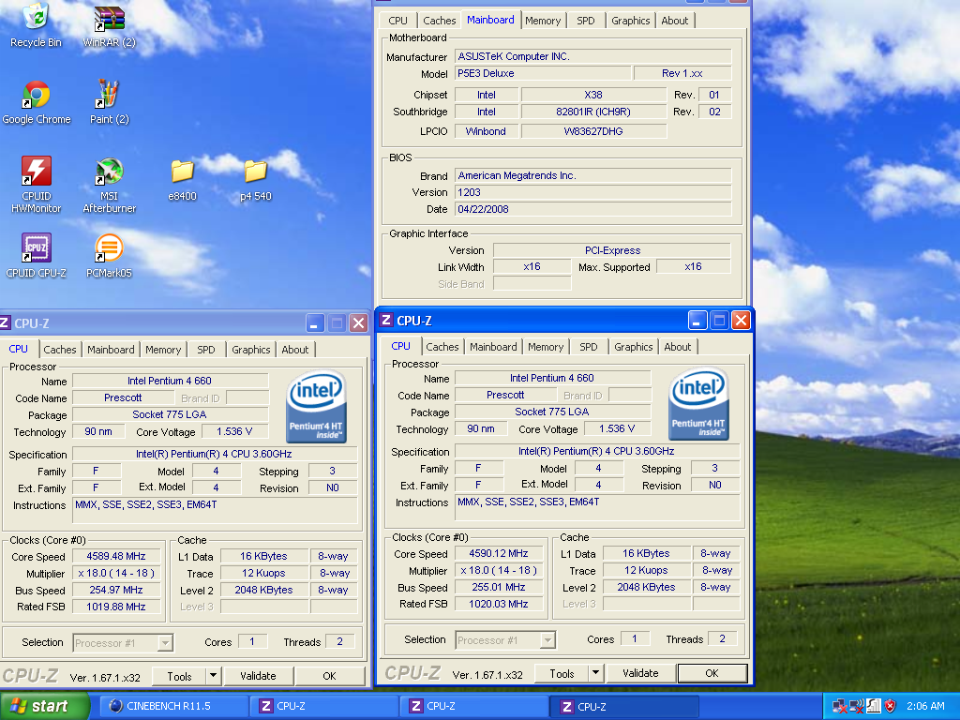Click chipset X38 field
This screenshot has height=720, width=960.
tap(593, 95)
